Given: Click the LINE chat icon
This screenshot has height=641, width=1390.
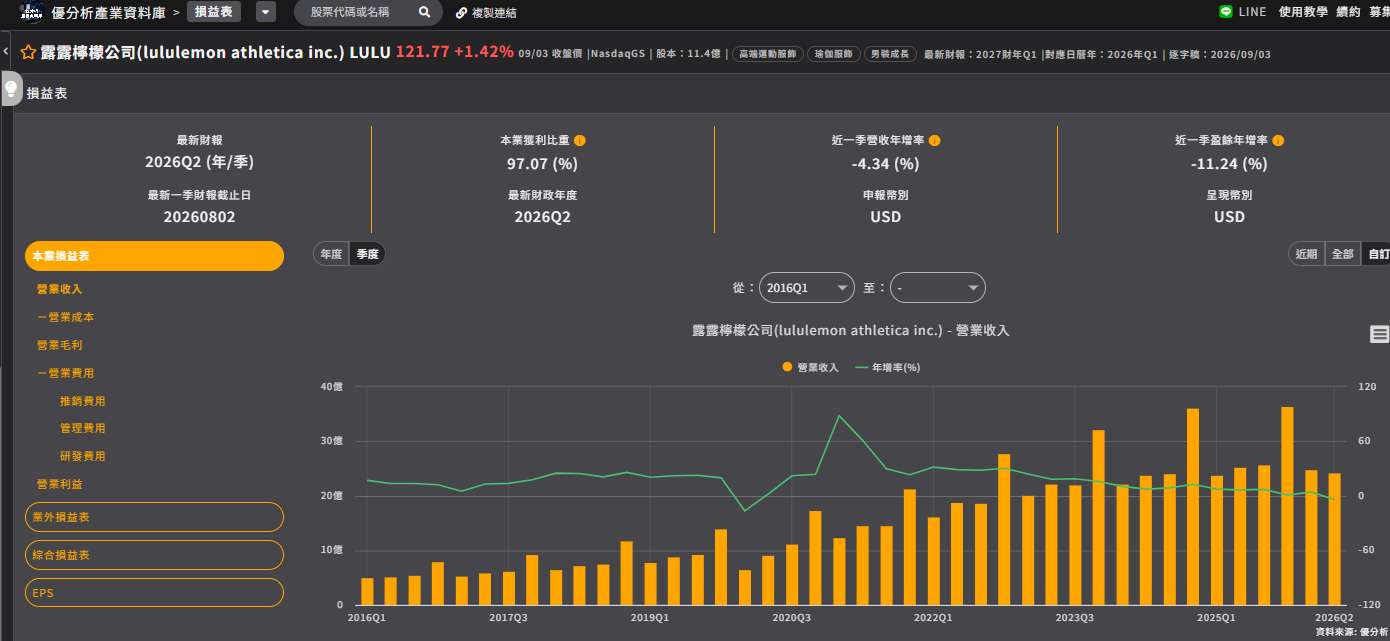Looking at the screenshot, I should pos(1226,12).
